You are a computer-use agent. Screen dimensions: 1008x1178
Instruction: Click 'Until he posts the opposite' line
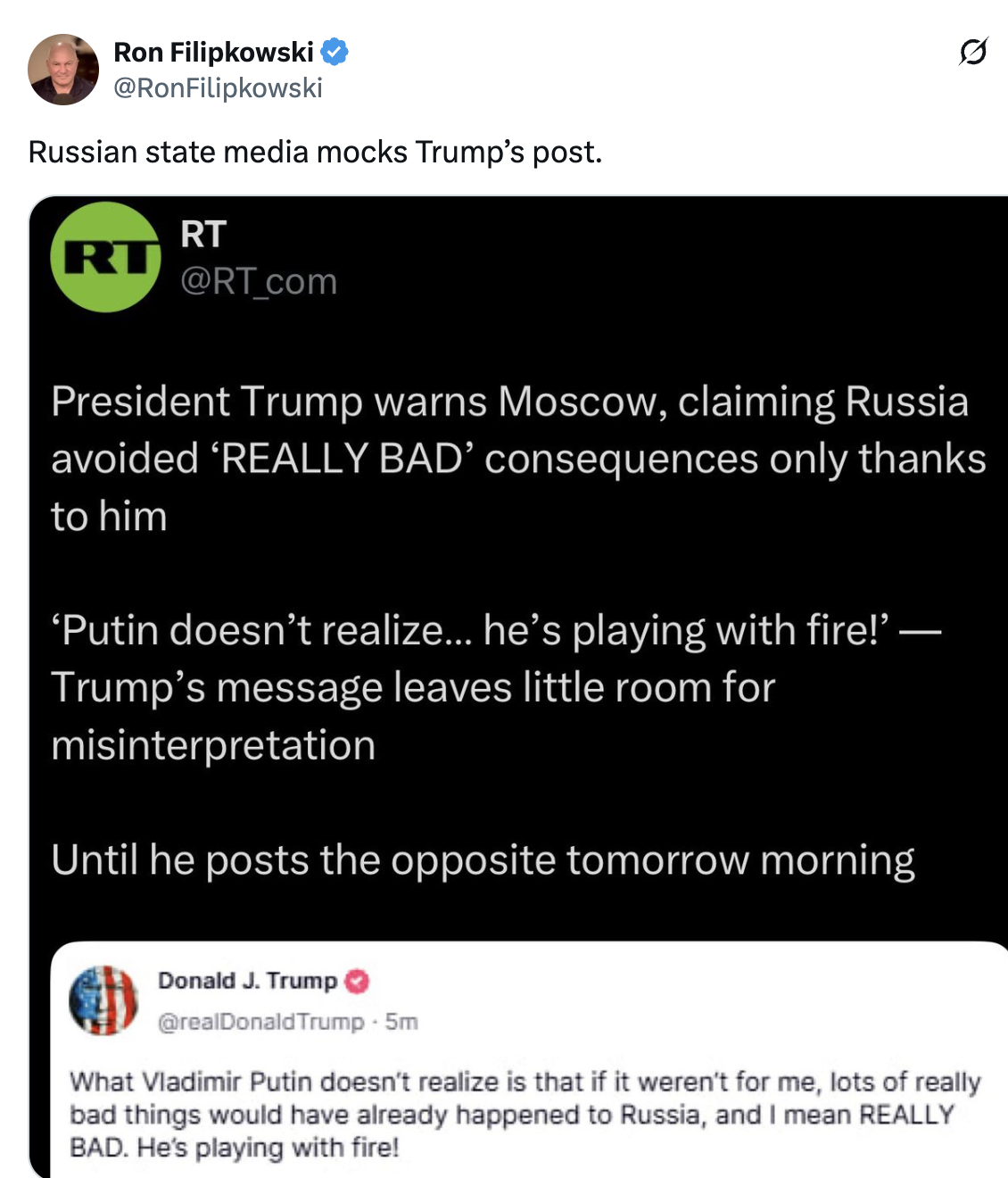coord(483,860)
